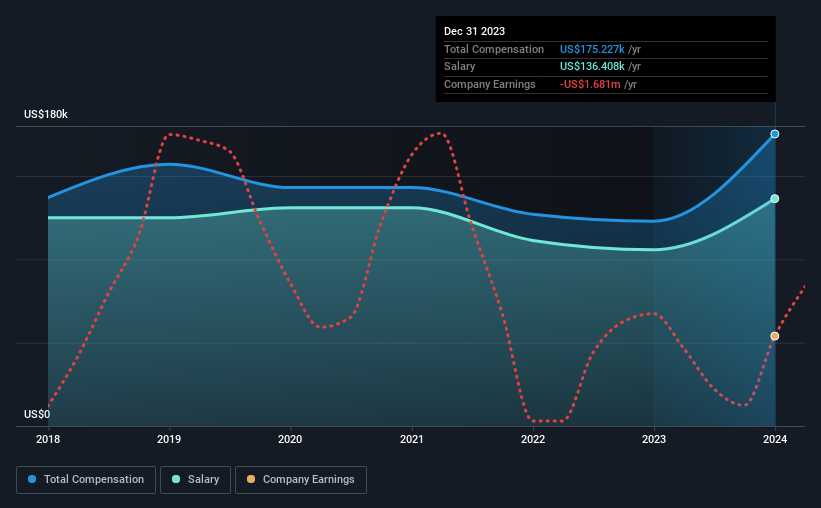Viewport: 821px width, 508px height.
Task: Click the US$136.408k salary value
Action: pos(592,67)
